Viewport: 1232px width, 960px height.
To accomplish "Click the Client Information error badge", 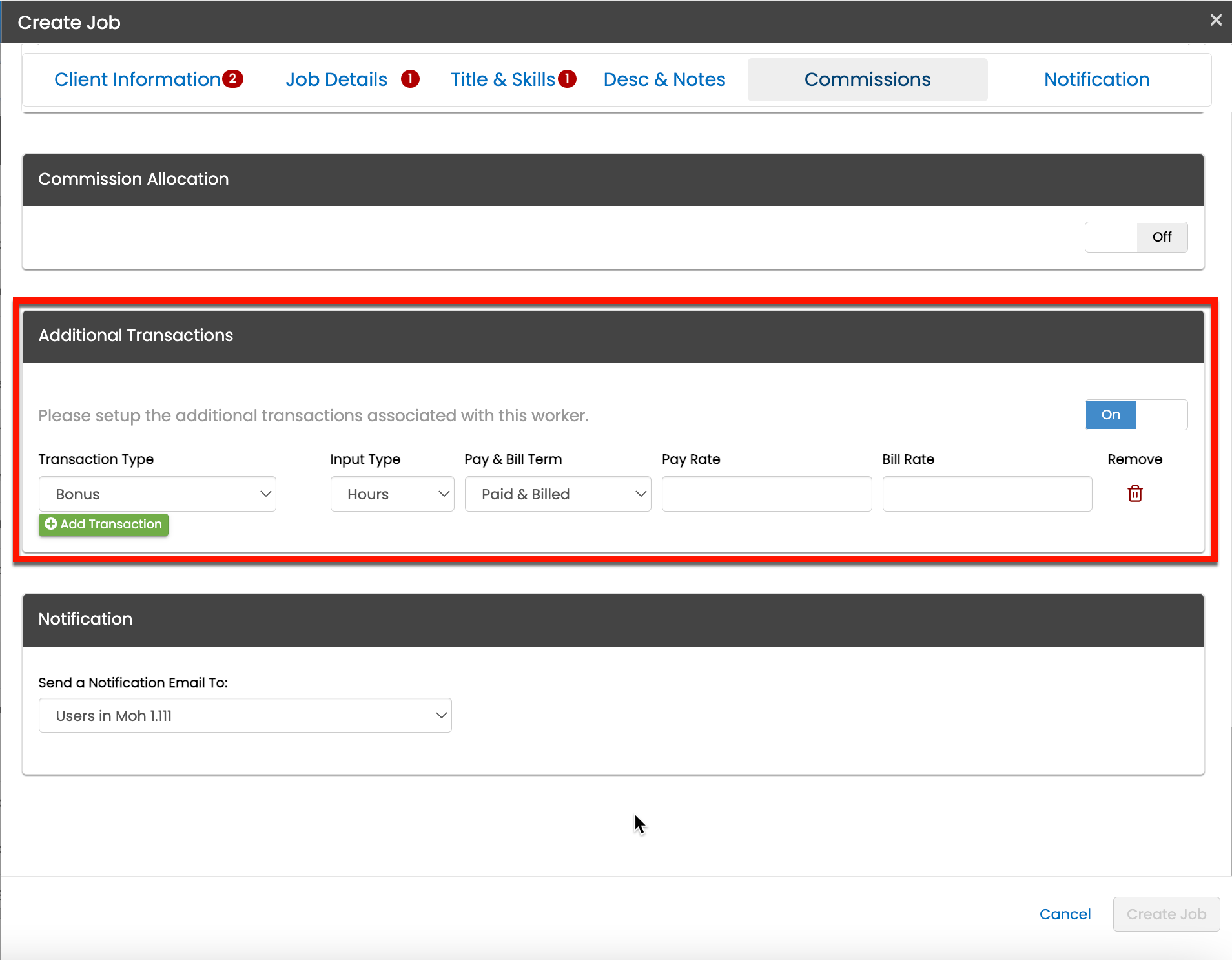I will point(233,79).
